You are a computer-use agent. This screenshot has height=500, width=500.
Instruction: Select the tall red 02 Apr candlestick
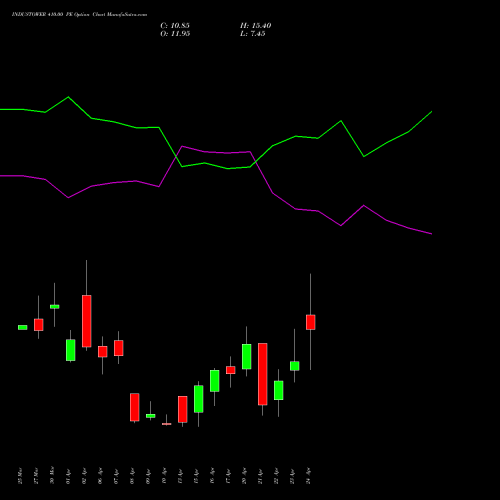tap(87, 321)
